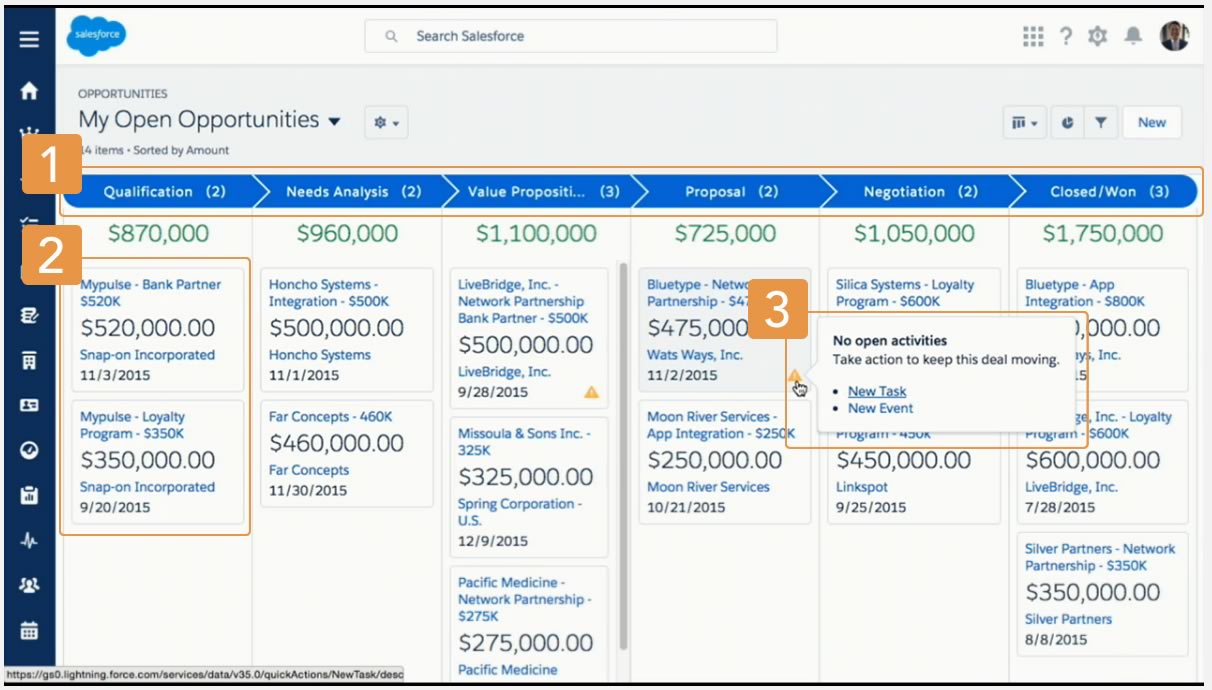Open the hamburger navigation menu
Viewport: 1212px width, 690px height.
pos(29,39)
